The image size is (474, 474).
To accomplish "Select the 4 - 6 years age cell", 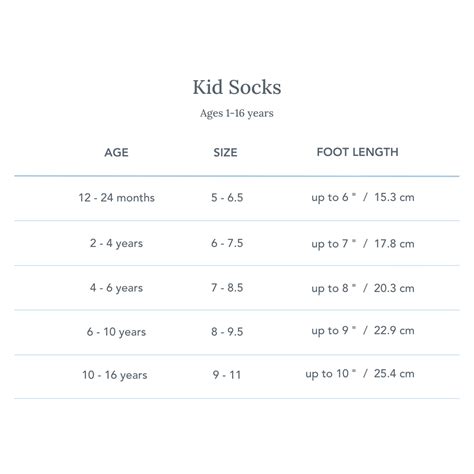I will 116,288.
